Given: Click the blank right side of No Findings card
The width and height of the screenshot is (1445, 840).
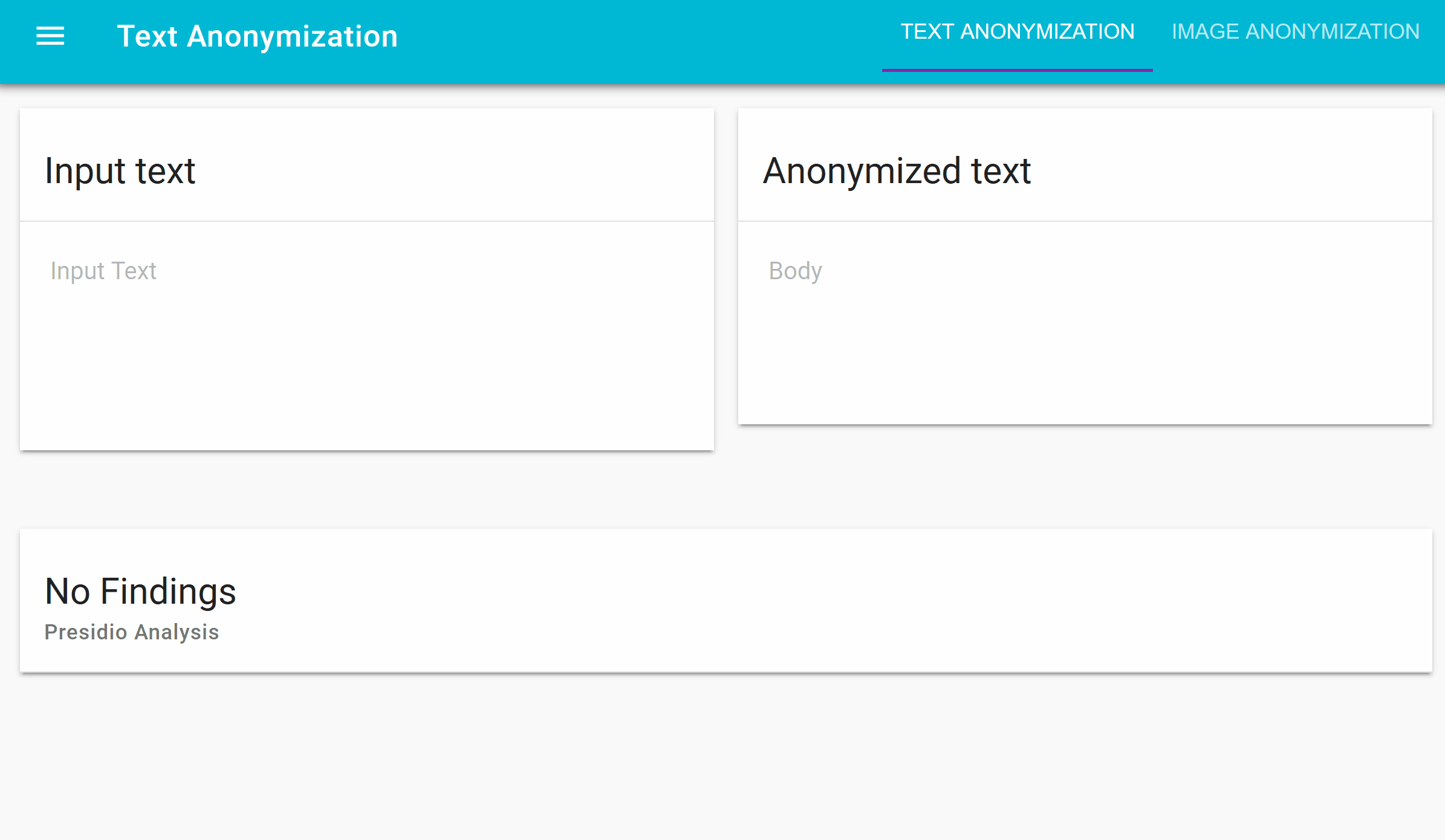Looking at the screenshot, I should pyautogui.click(x=907, y=601).
